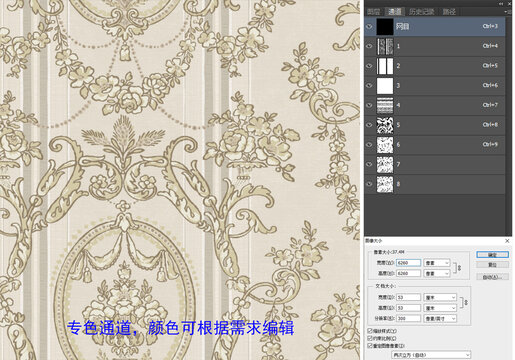Collapse the panel using double-arrow icon
The image size is (515, 360).
point(501,4)
